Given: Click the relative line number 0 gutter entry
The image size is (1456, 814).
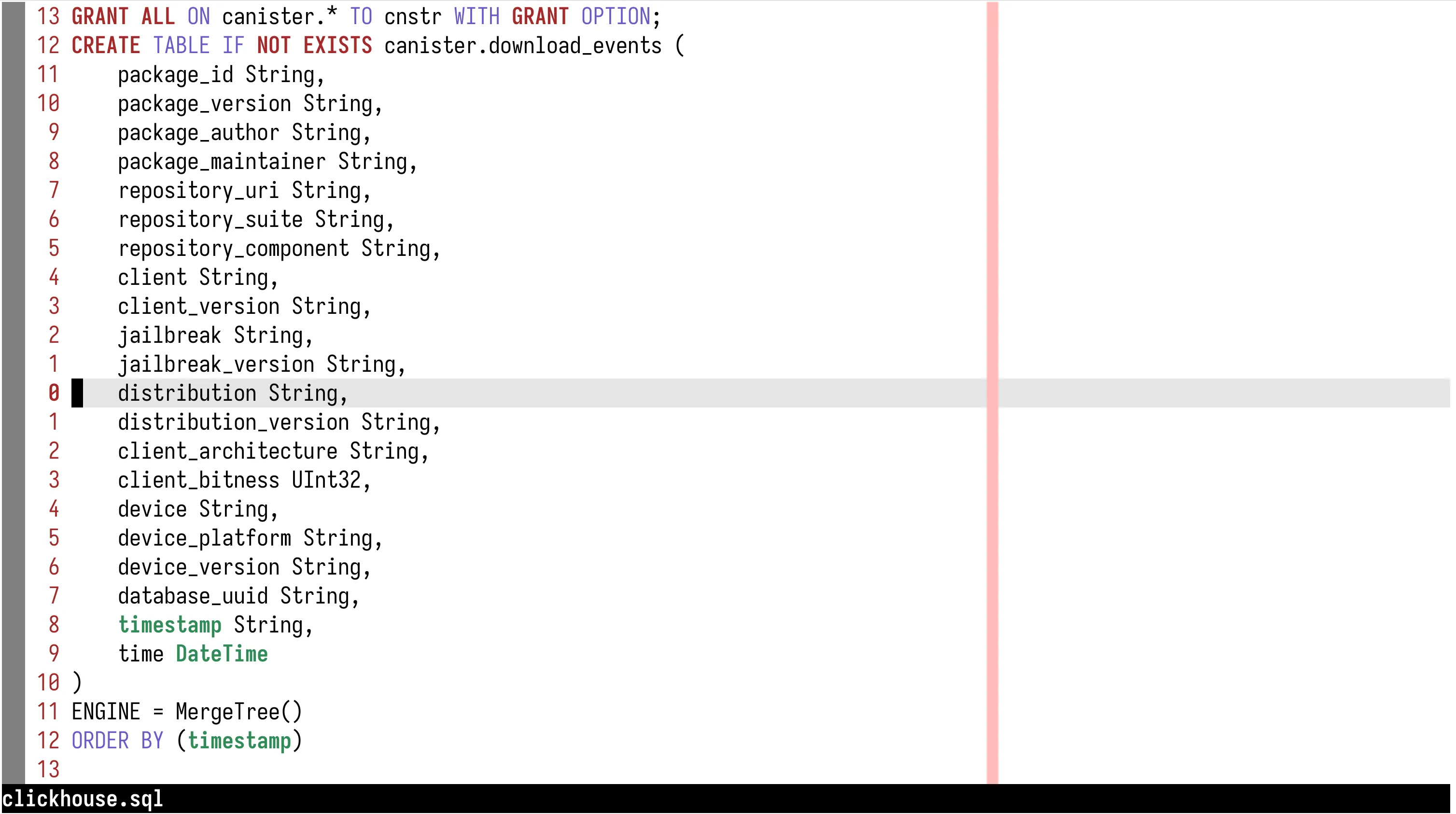Looking at the screenshot, I should click(x=54, y=393).
